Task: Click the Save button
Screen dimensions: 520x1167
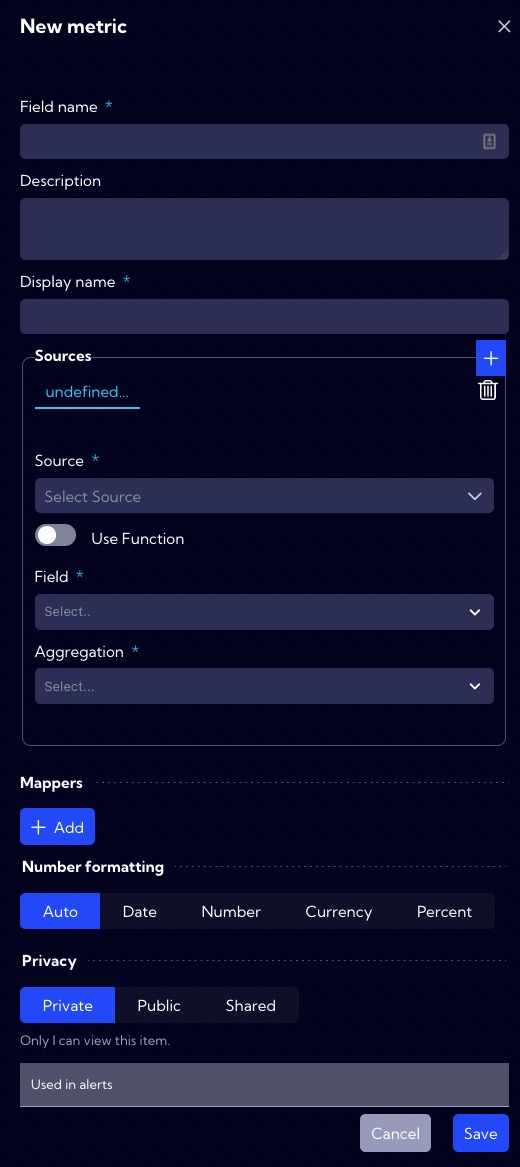Action: click(481, 1134)
